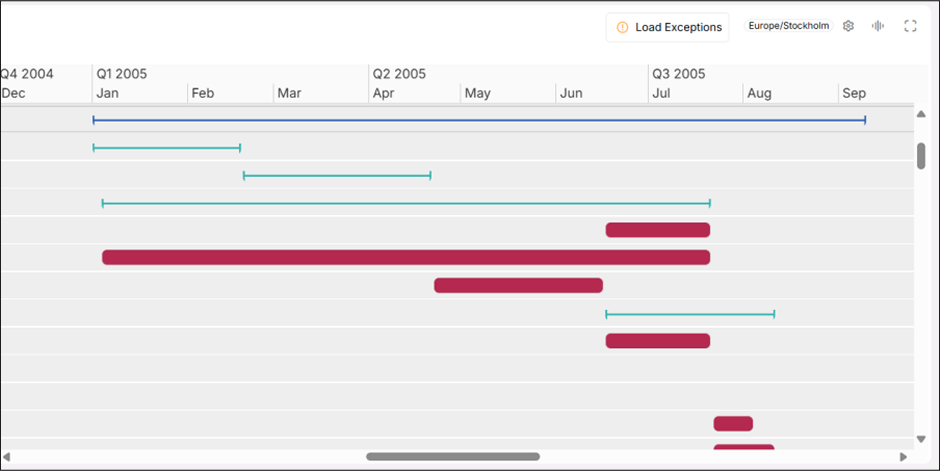Select the teal span from Jan to mid-Feb
The image size is (940, 471).
coord(167,147)
